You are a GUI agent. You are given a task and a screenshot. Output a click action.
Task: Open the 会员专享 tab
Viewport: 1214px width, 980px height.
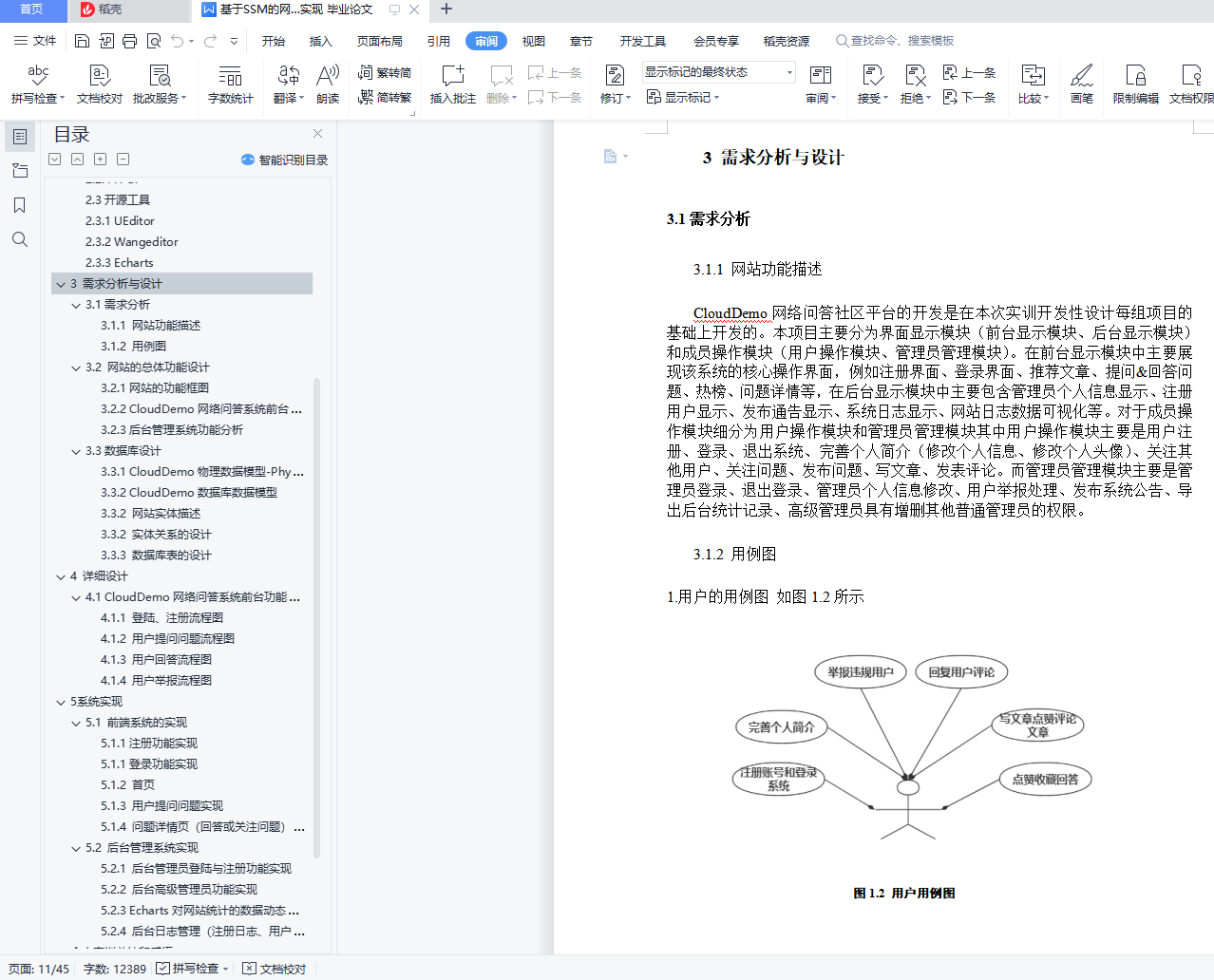(716, 41)
